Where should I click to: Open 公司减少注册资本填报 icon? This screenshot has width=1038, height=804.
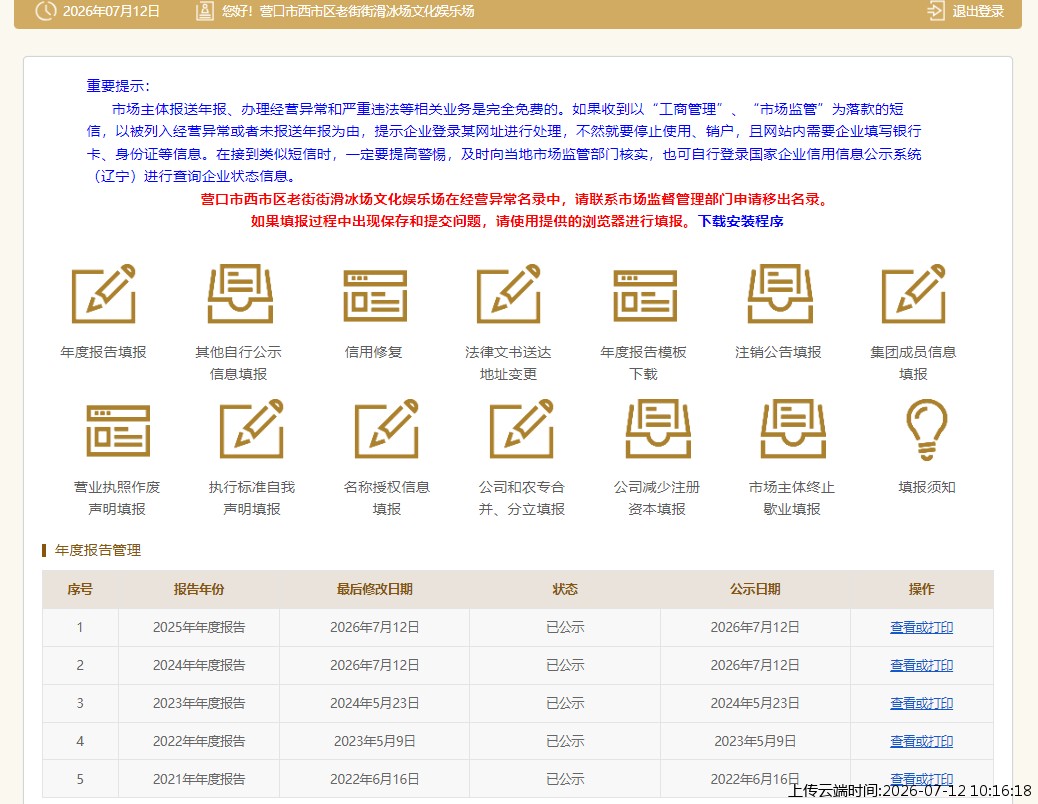[x=658, y=429]
